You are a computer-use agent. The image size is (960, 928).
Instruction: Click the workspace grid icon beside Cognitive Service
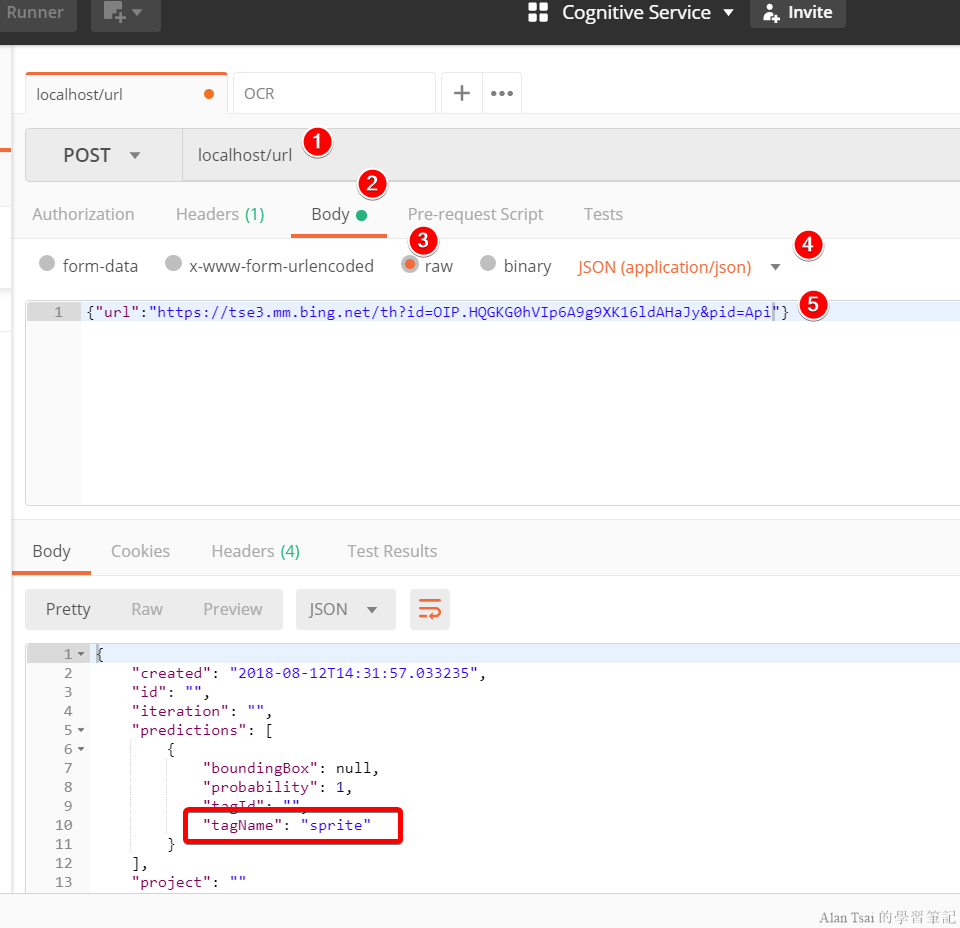(x=538, y=12)
